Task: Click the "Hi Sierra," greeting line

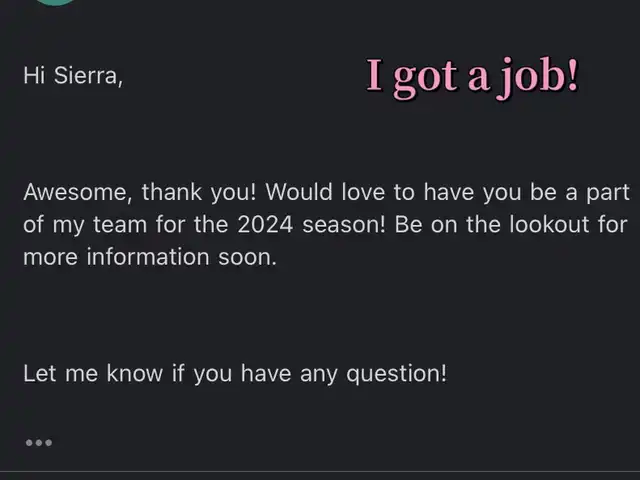Action: (73, 76)
